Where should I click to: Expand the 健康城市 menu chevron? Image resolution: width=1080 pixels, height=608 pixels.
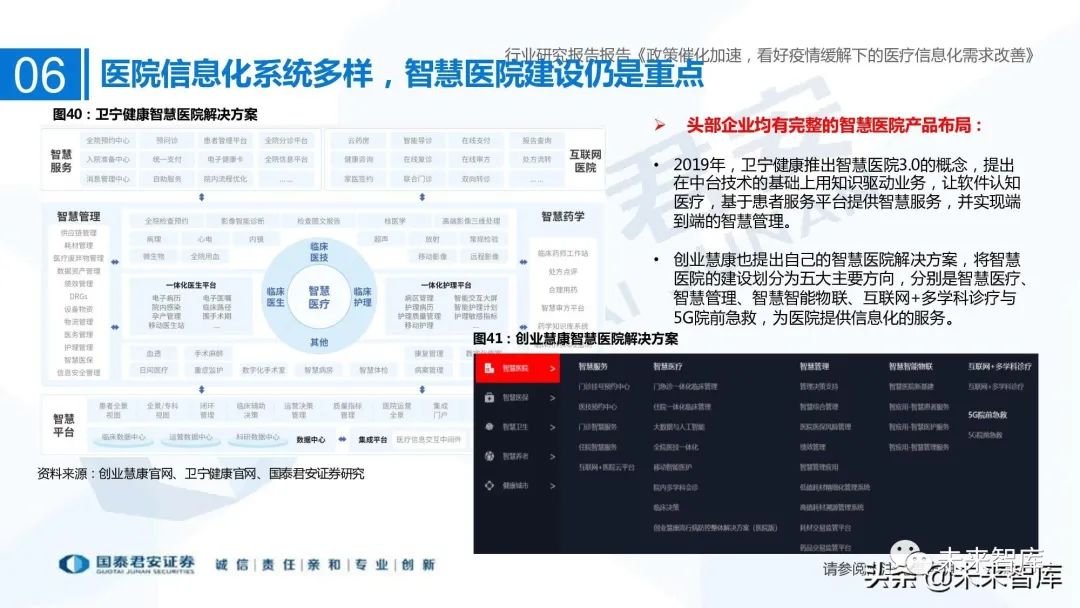552,486
